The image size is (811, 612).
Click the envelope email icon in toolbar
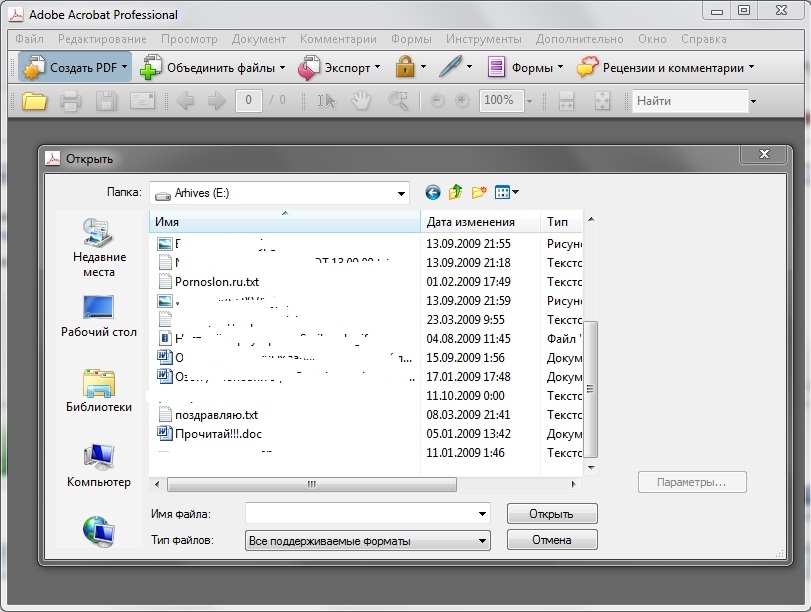coord(142,100)
